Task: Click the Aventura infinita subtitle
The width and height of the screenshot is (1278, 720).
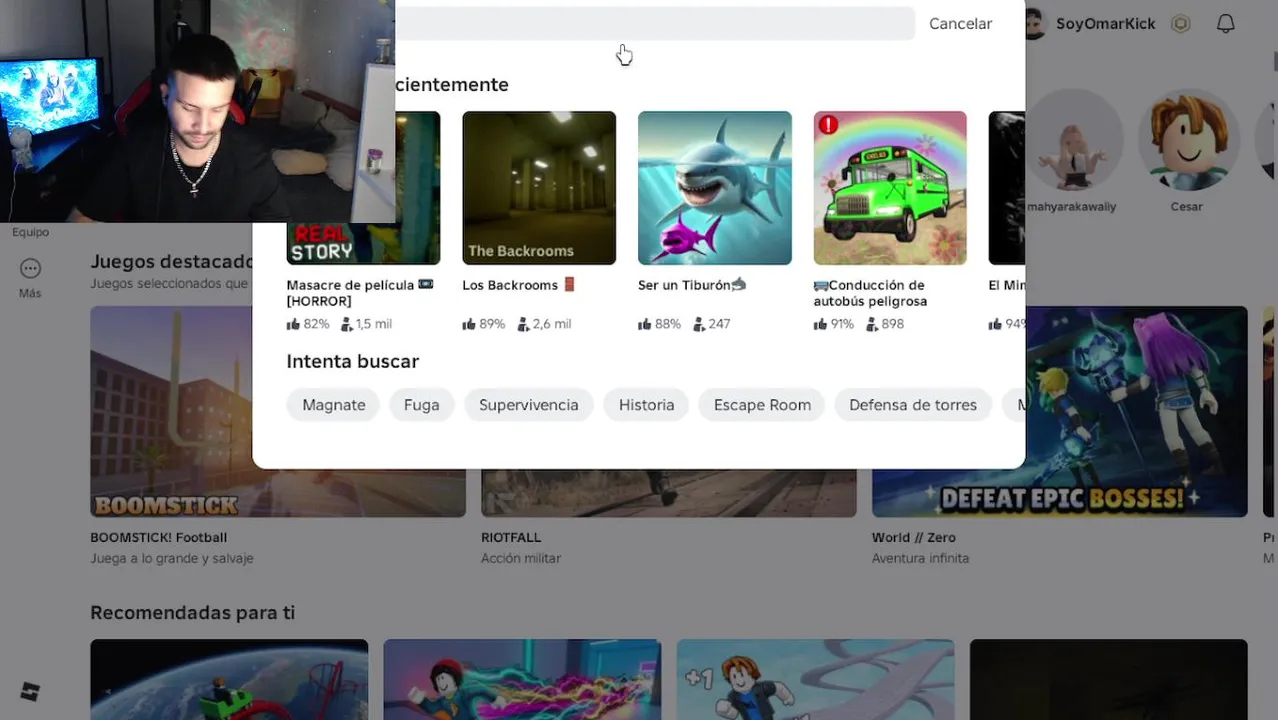Action: tap(920, 558)
